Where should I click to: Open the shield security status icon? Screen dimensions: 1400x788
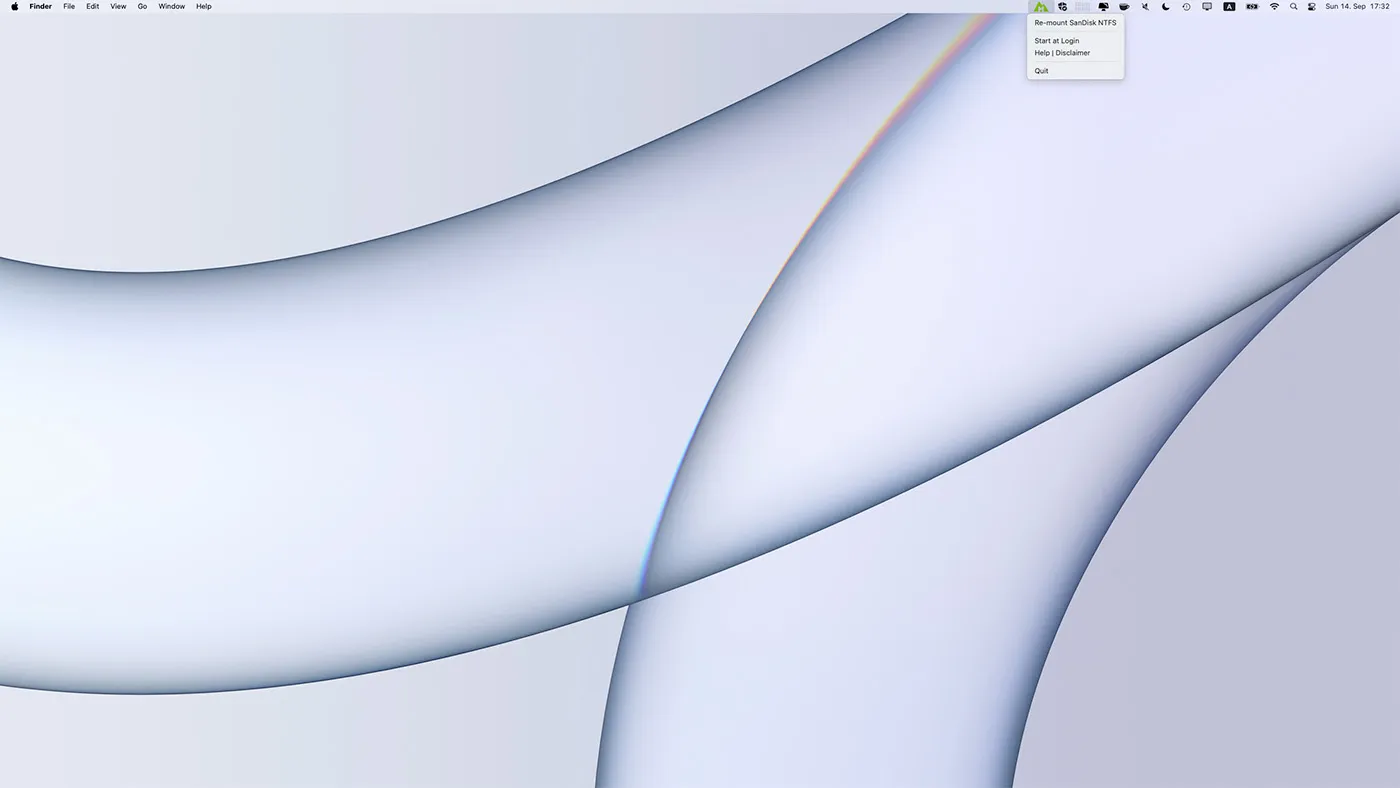[1062, 7]
